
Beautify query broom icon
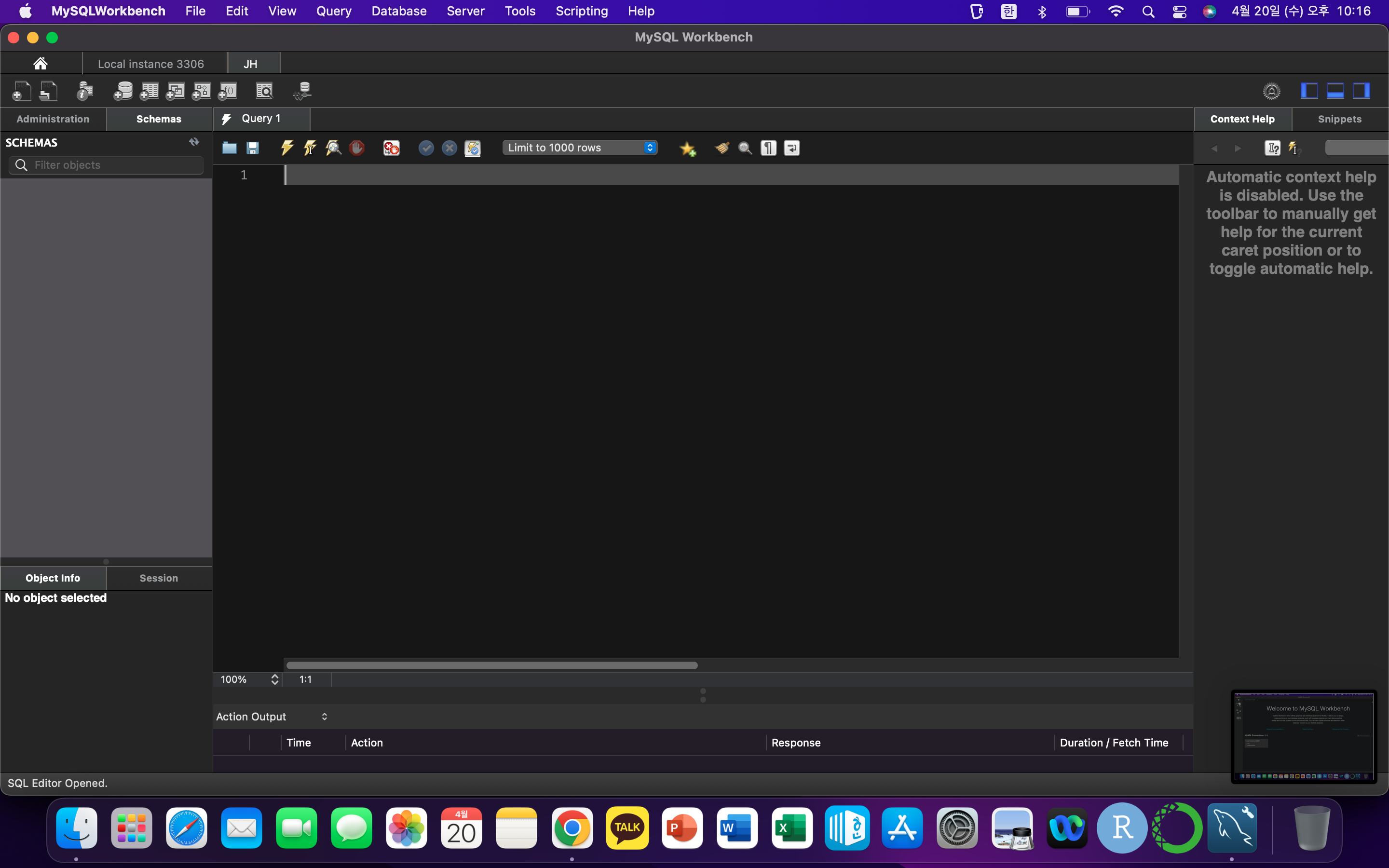[722, 148]
